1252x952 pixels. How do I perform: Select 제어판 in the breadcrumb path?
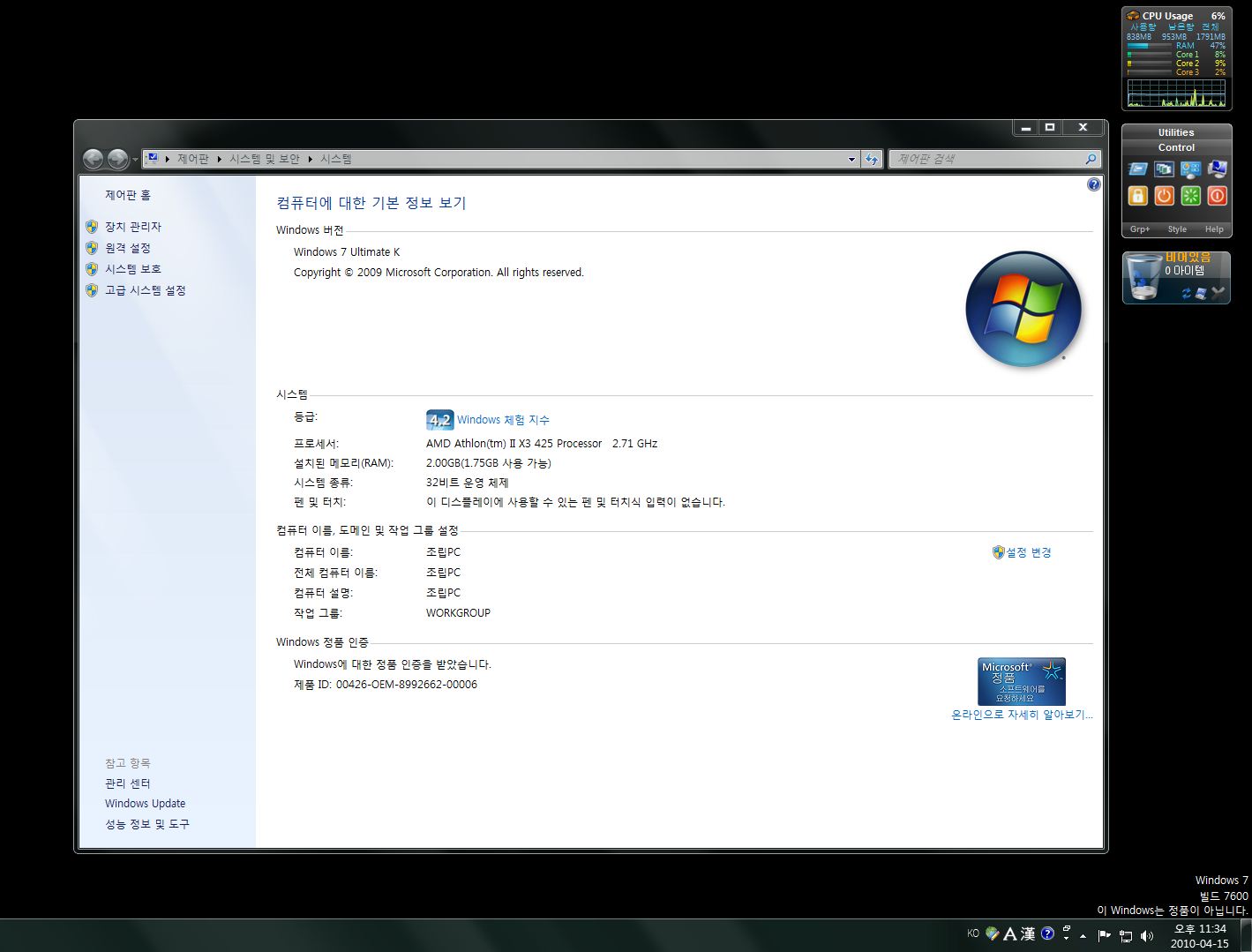tap(193, 159)
